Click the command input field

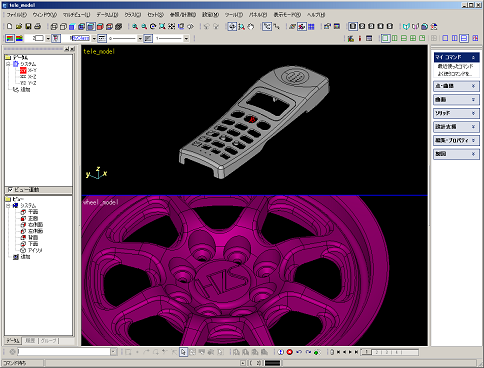click(x=64, y=352)
